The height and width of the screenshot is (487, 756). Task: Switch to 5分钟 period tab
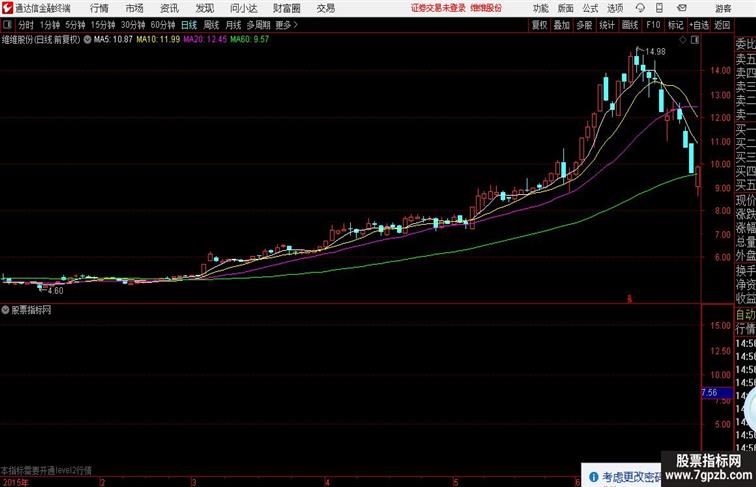click(x=75, y=25)
